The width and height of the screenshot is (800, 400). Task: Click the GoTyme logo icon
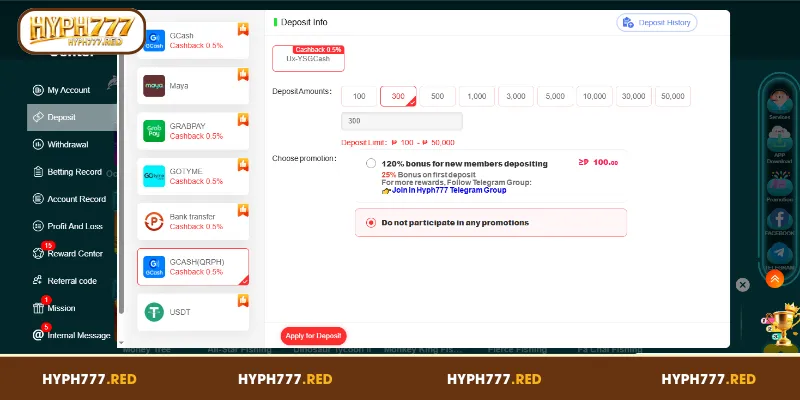pos(154,176)
